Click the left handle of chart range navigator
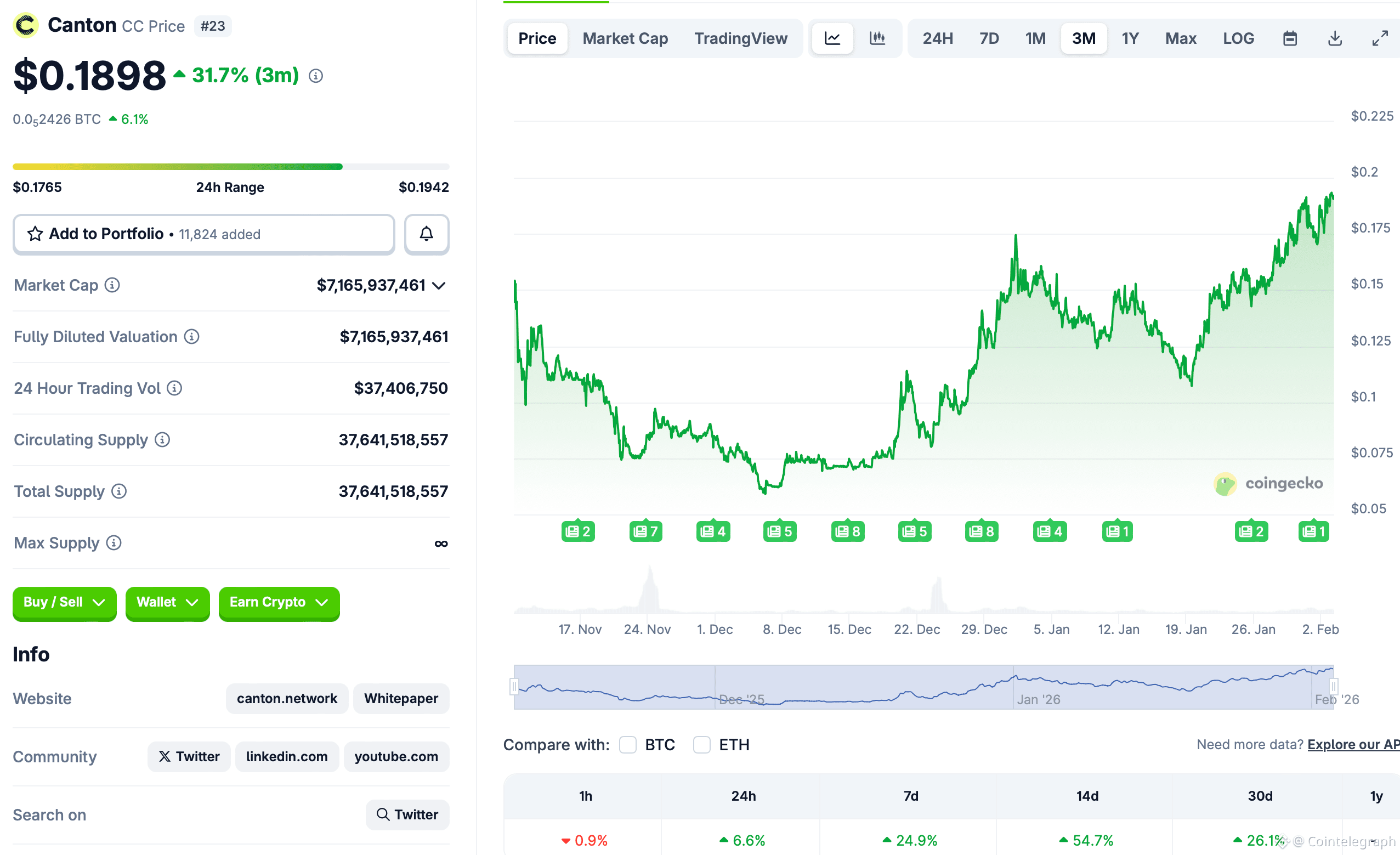This screenshot has width=1400, height=855. point(514,687)
